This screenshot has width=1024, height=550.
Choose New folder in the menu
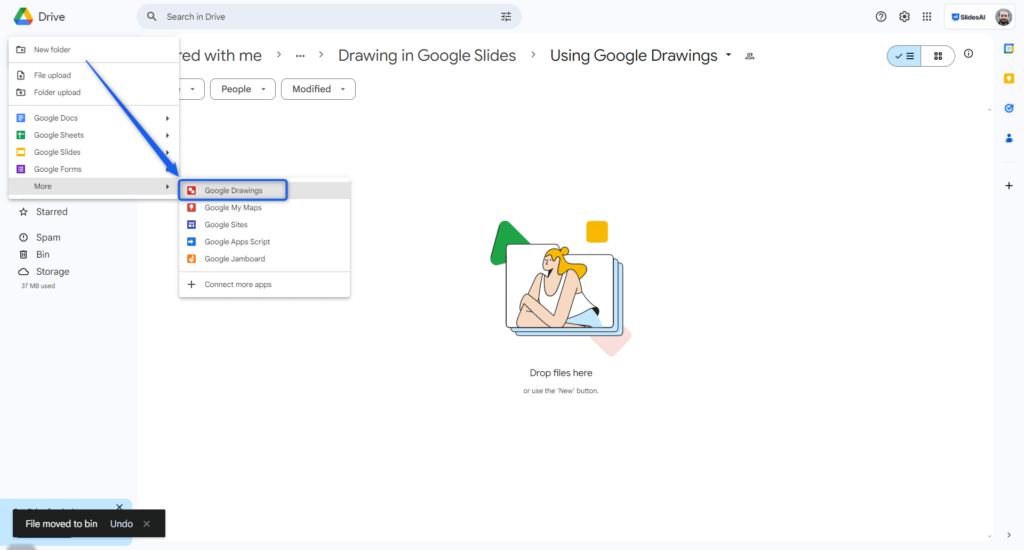click(x=52, y=49)
